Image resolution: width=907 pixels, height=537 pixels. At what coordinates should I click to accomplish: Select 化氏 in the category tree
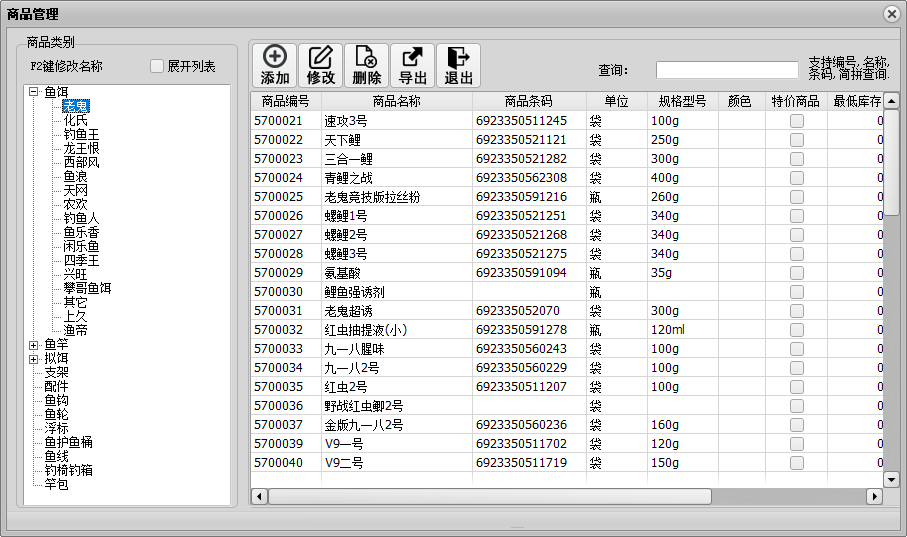[x=75, y=120]
